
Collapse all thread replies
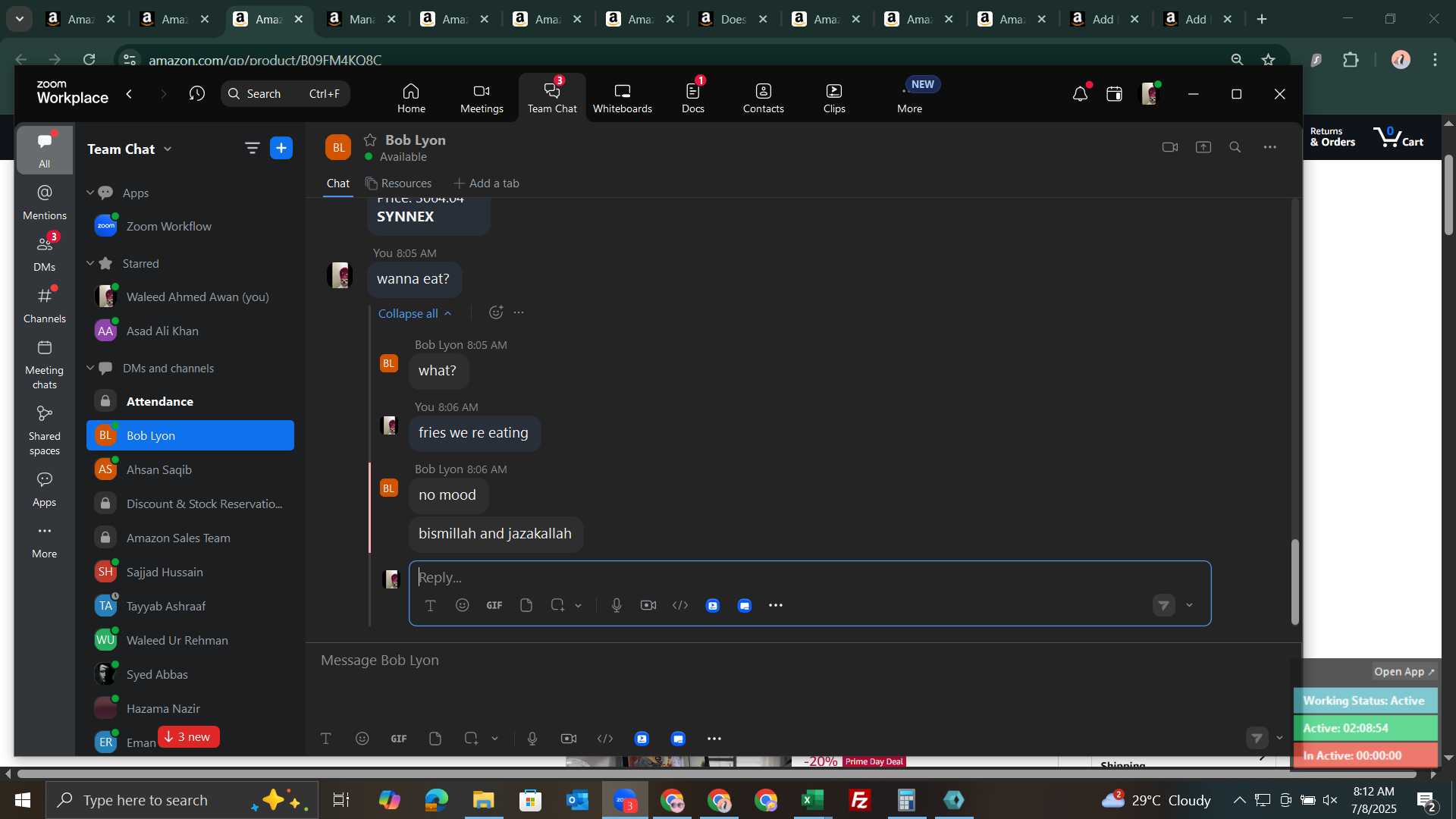[x=415, y=313]
